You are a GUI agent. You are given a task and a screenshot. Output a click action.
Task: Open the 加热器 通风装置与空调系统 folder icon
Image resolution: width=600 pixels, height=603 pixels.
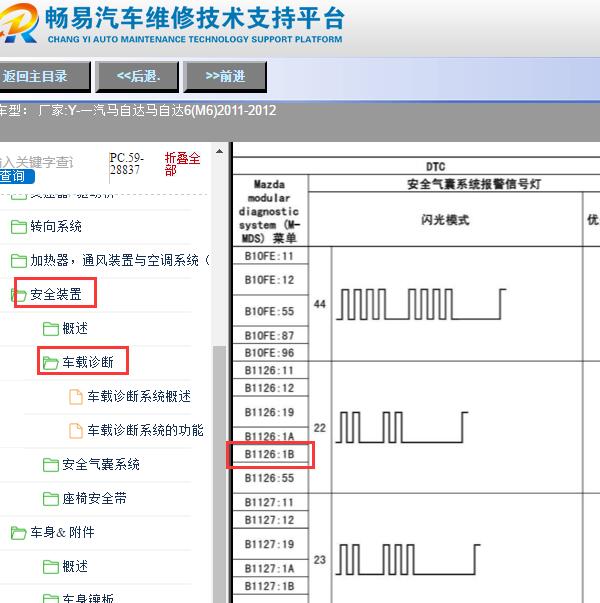tap(18, 261)
